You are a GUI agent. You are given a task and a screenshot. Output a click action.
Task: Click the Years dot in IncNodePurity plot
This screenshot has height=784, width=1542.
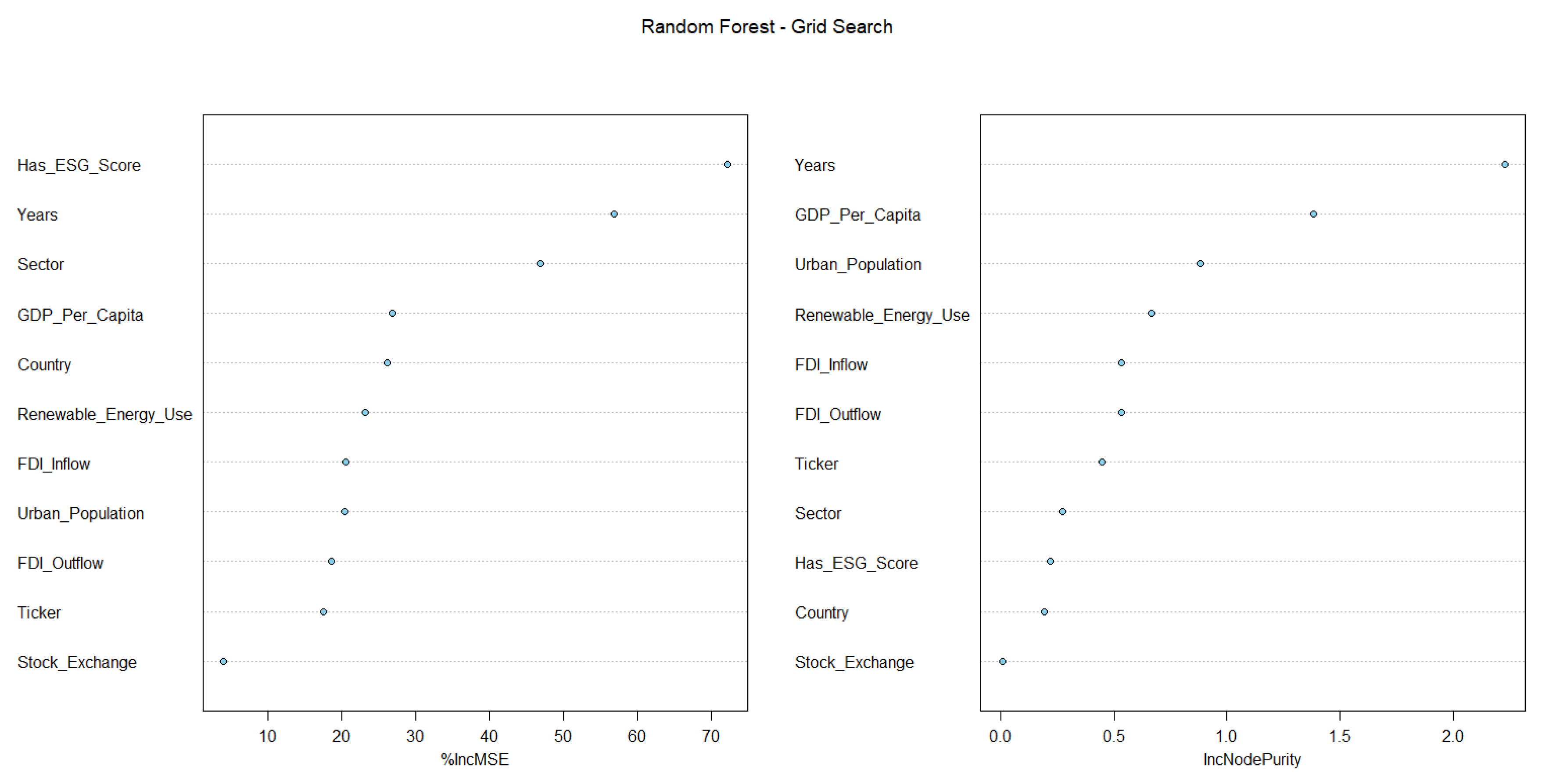tap(1504, 165)
